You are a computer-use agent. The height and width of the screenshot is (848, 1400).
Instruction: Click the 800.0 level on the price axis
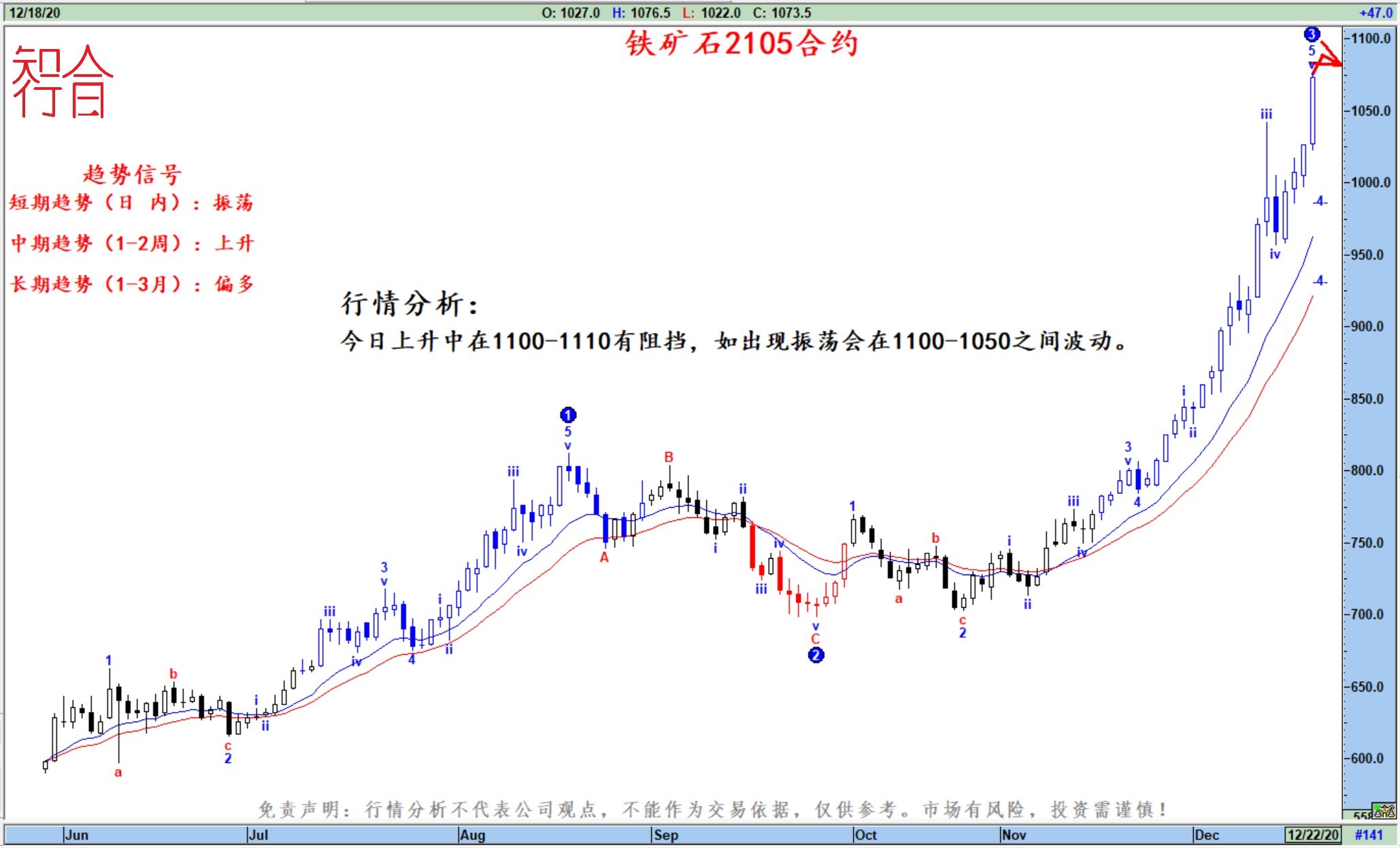(x=1367, y=470)
